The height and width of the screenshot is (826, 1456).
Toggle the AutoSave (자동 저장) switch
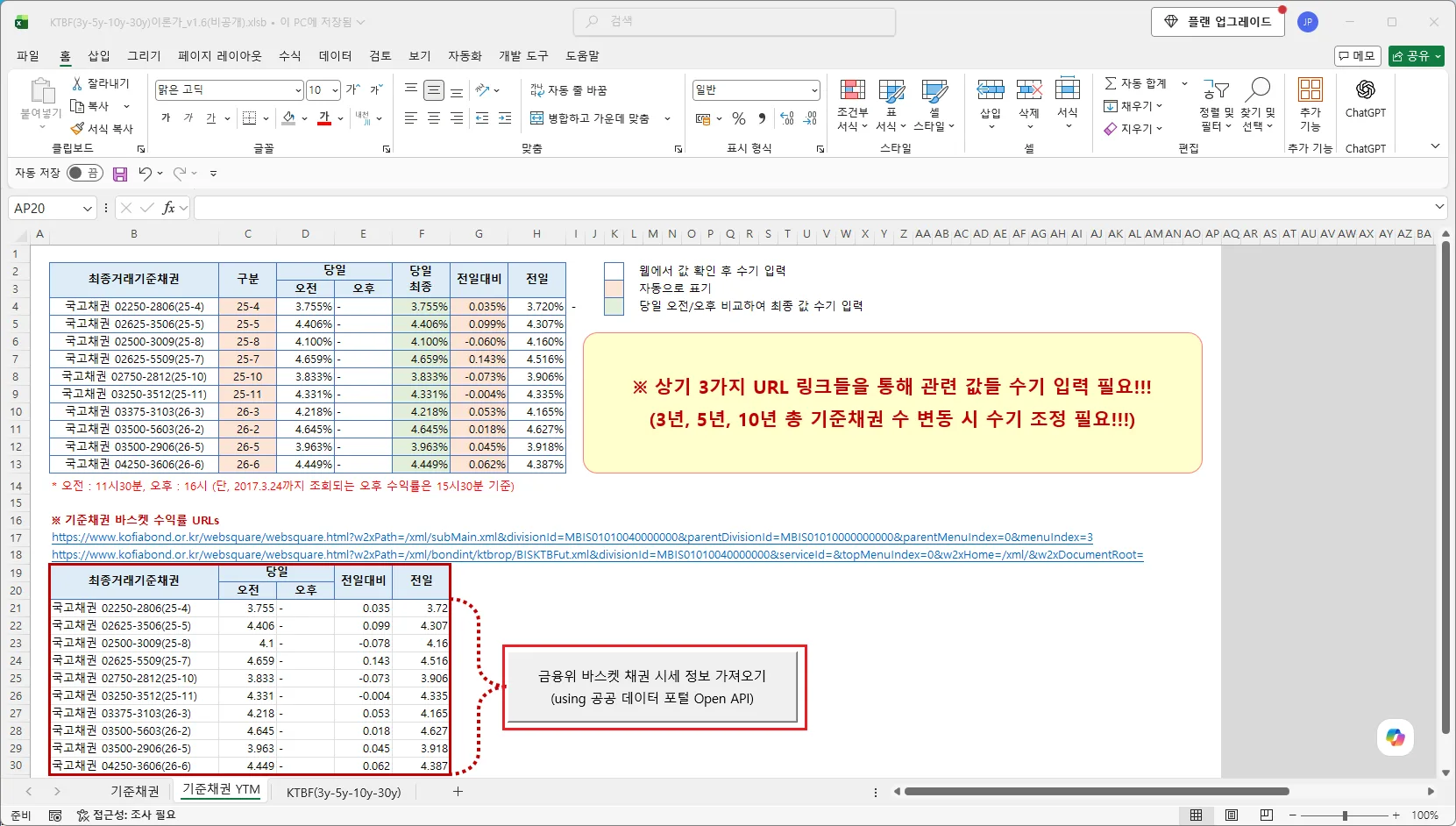tap(85, 174)
